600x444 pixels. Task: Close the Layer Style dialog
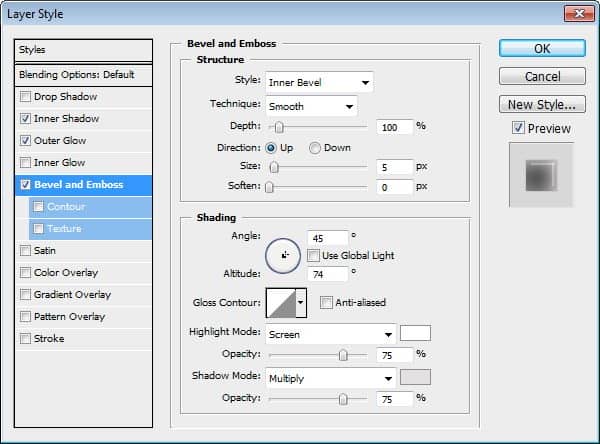(579, 14)
